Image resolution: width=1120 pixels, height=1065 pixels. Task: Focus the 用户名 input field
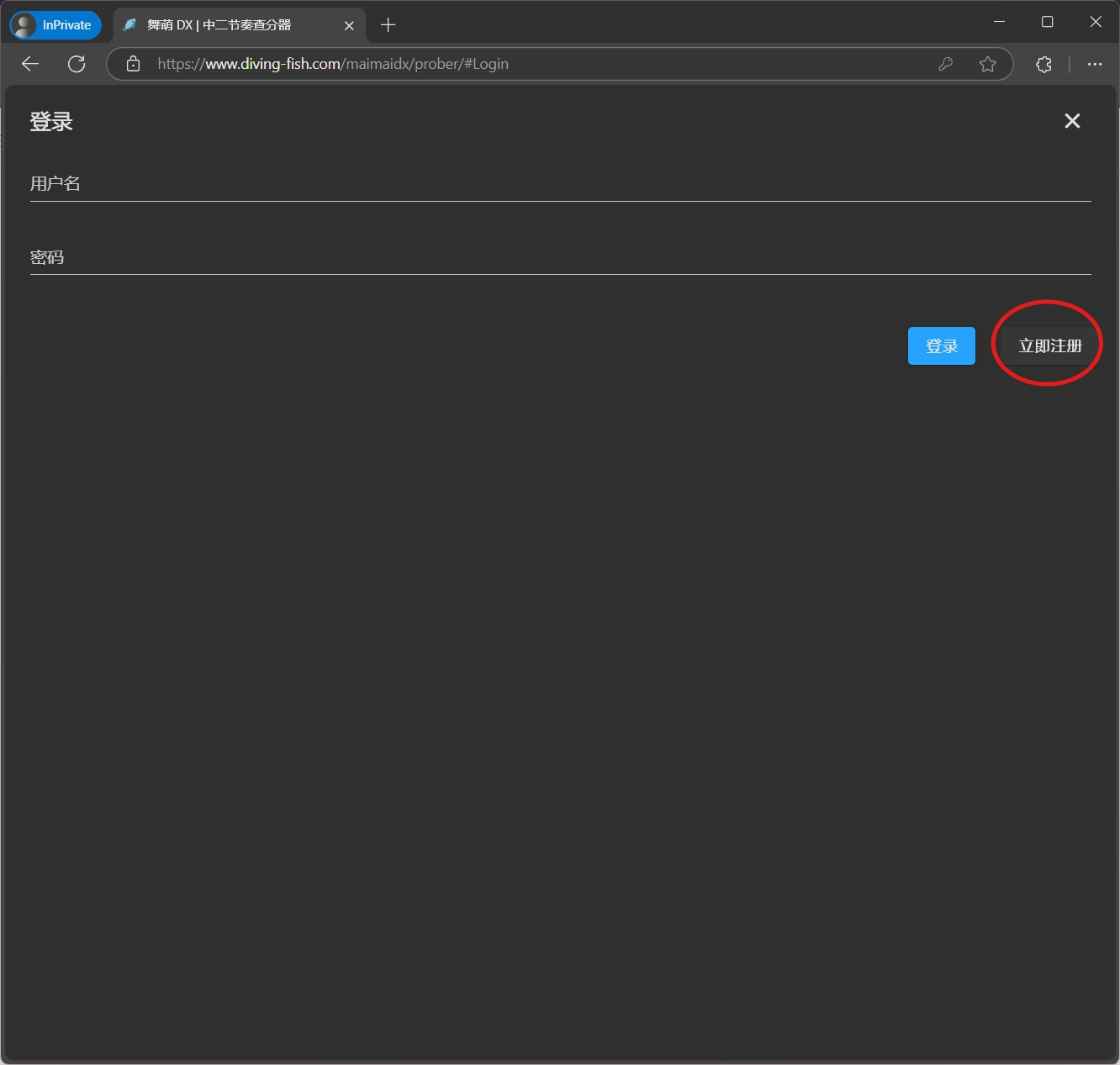tap(560, 184)
